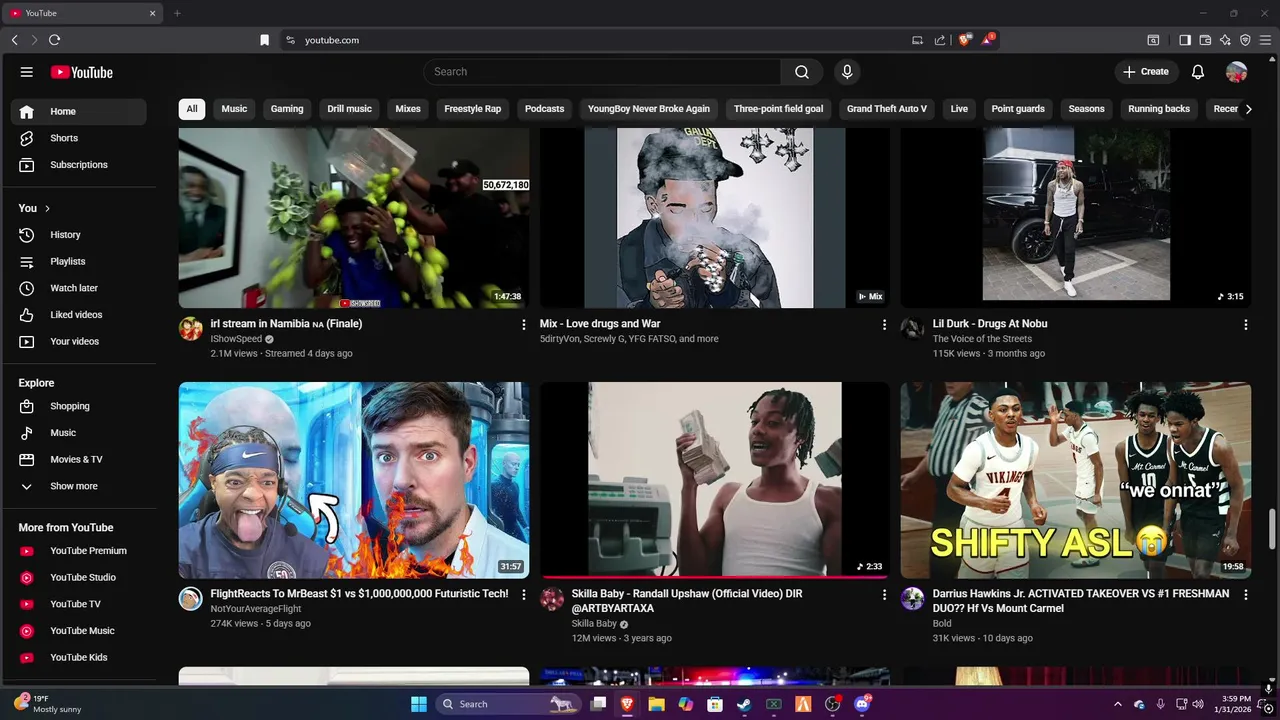Open Playlists in the sidebar

(78, 261)
